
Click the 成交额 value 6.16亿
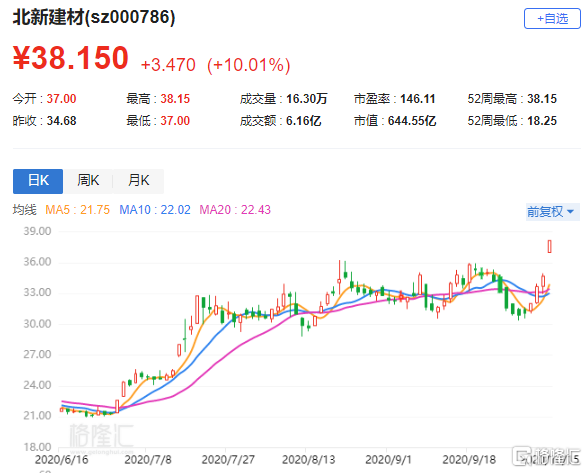(304, 121)
